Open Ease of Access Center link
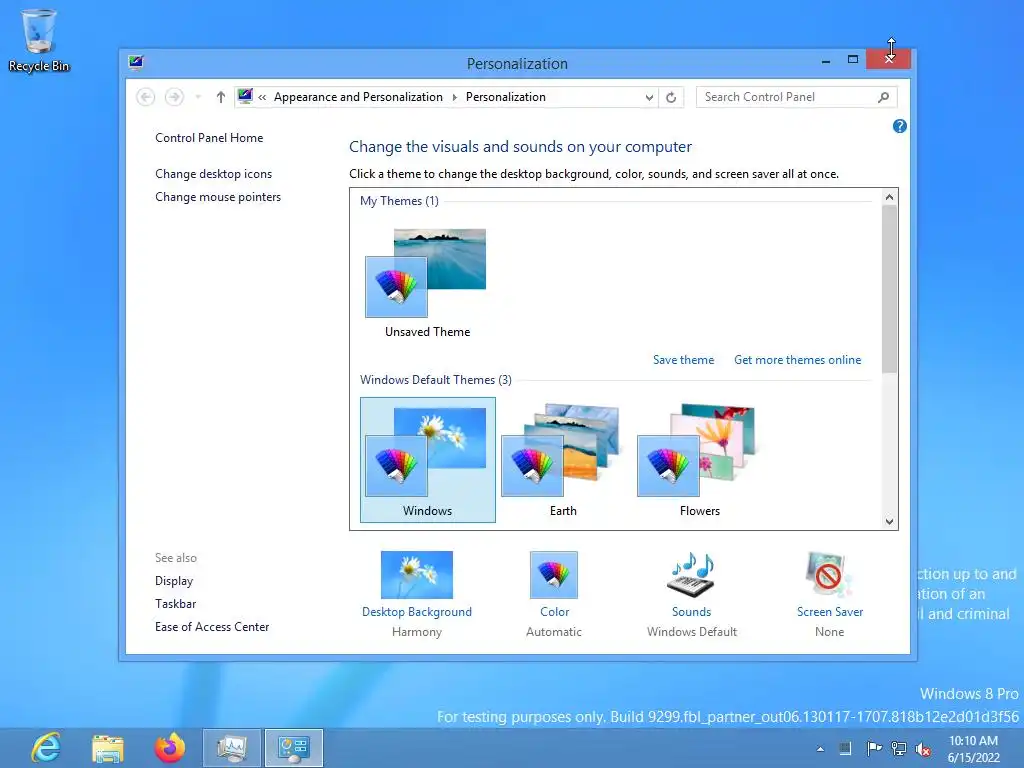This screenshot has width=1024, height=768. [x=212, y=626]
